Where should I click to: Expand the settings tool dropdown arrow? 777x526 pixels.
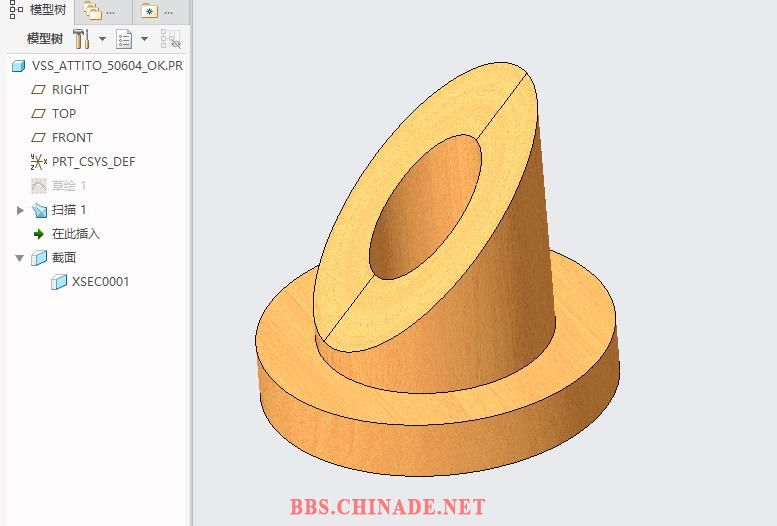[x=102, y=39]
